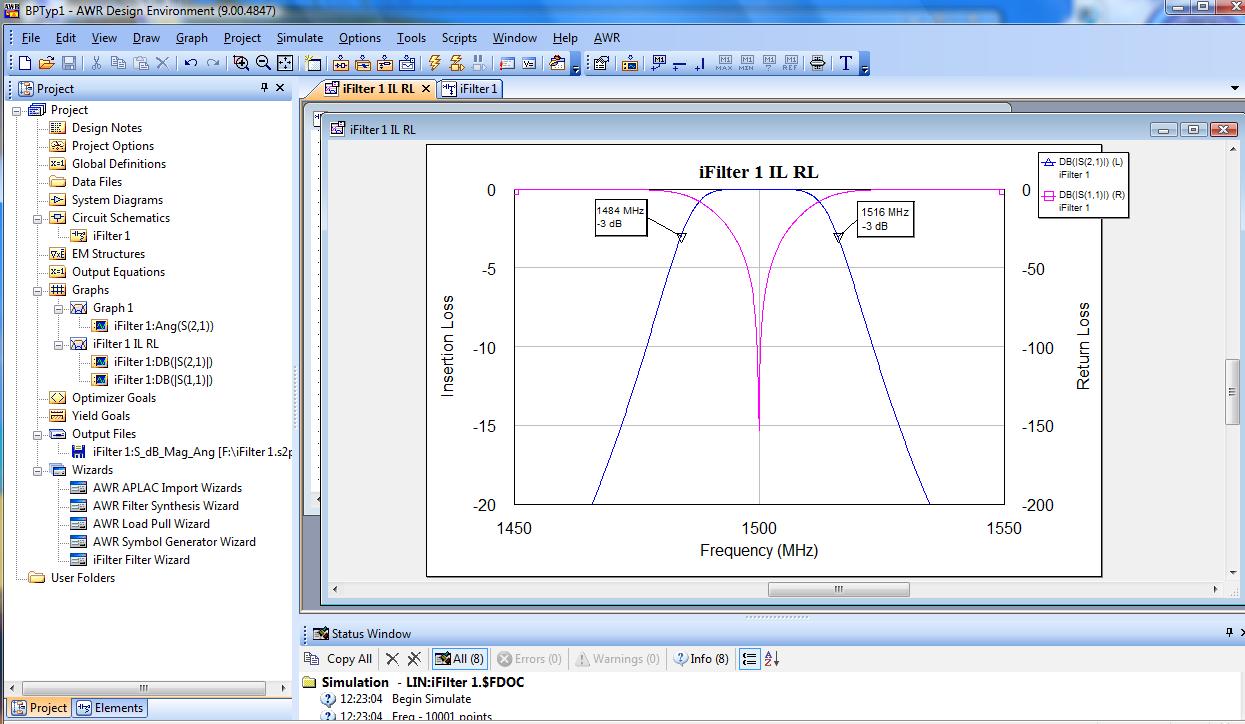
Task: Click the Cut scissors toolbar icon
Action: point(96,63)
